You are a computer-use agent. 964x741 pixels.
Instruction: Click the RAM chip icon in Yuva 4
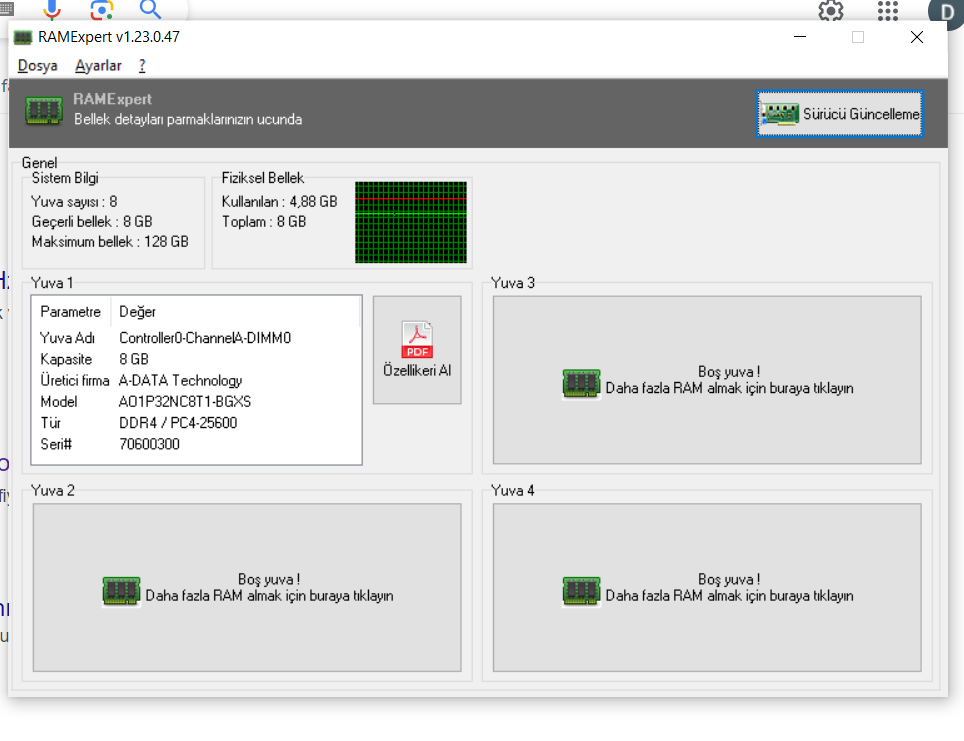click(581, 591)
